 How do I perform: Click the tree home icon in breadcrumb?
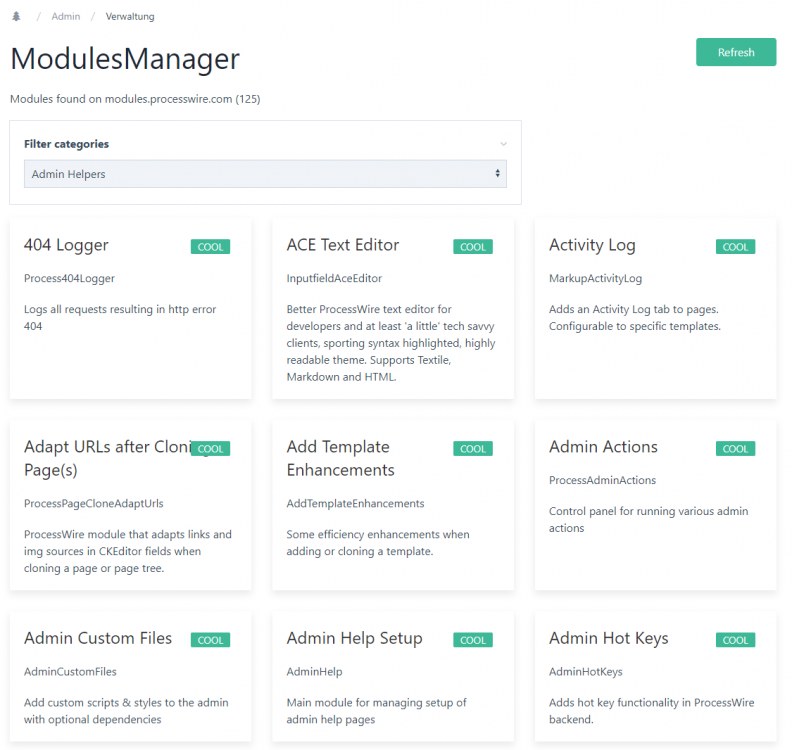click(x=16, y=17)
